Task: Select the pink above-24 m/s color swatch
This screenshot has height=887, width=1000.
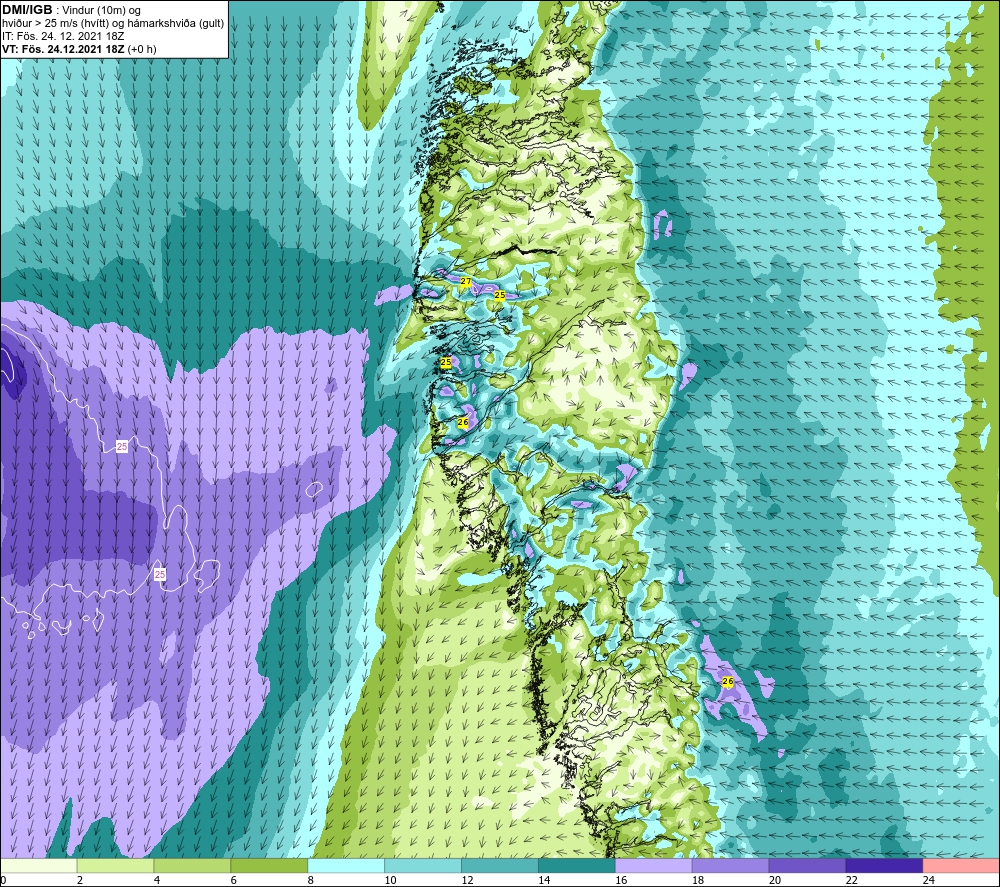Action: [x=961, y=865]
